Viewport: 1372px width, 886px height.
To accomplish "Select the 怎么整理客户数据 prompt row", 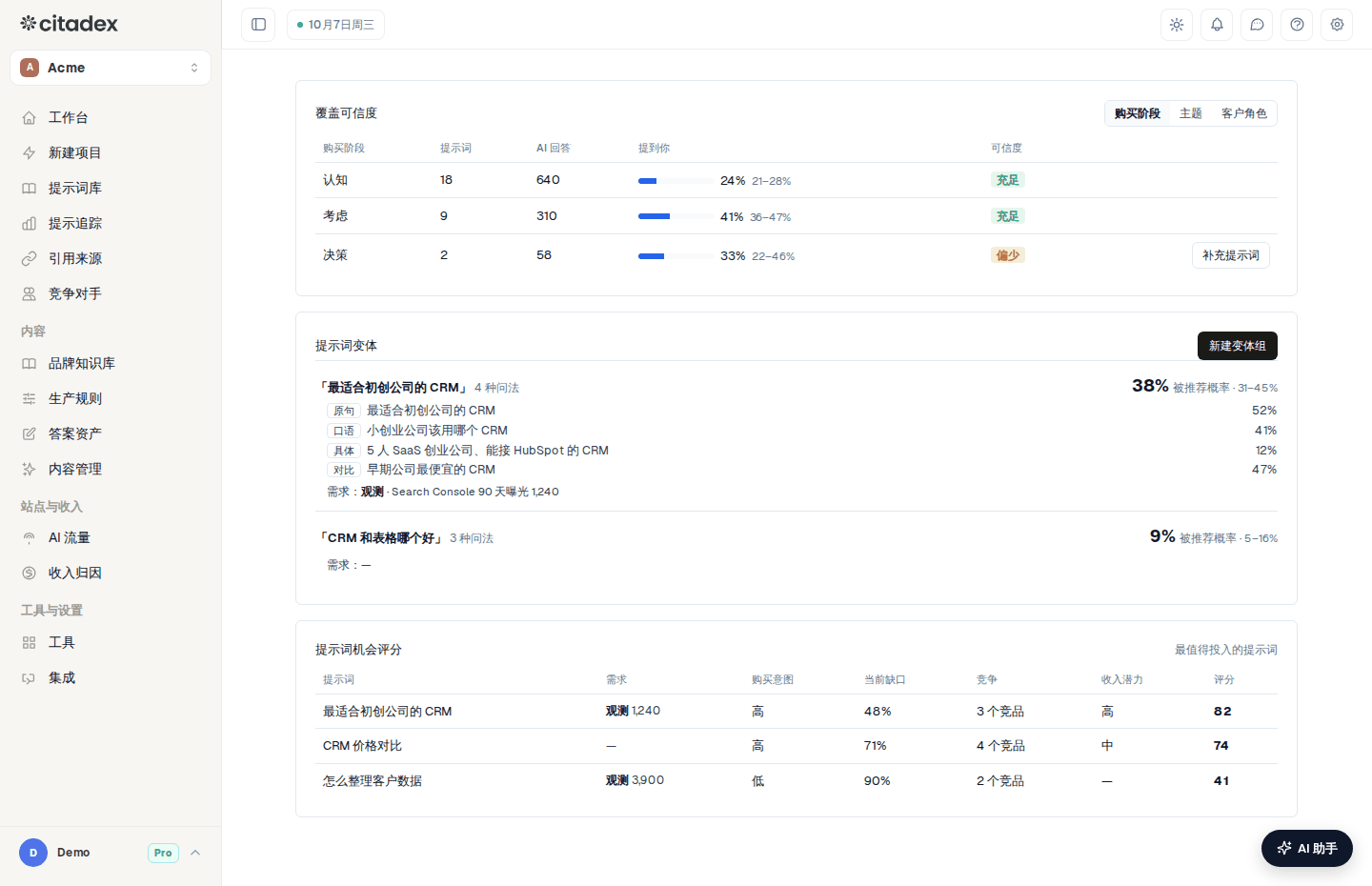I will 797,781.
